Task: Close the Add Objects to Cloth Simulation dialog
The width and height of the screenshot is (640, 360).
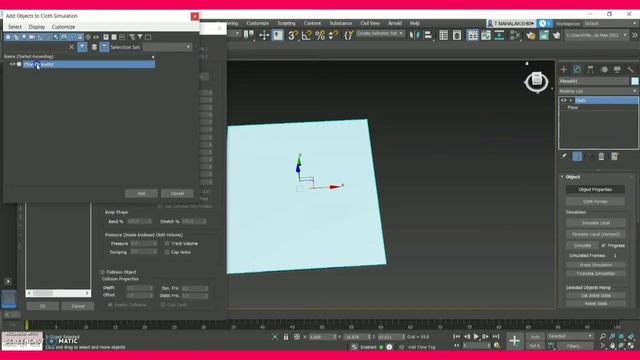Action: [195, 16]
